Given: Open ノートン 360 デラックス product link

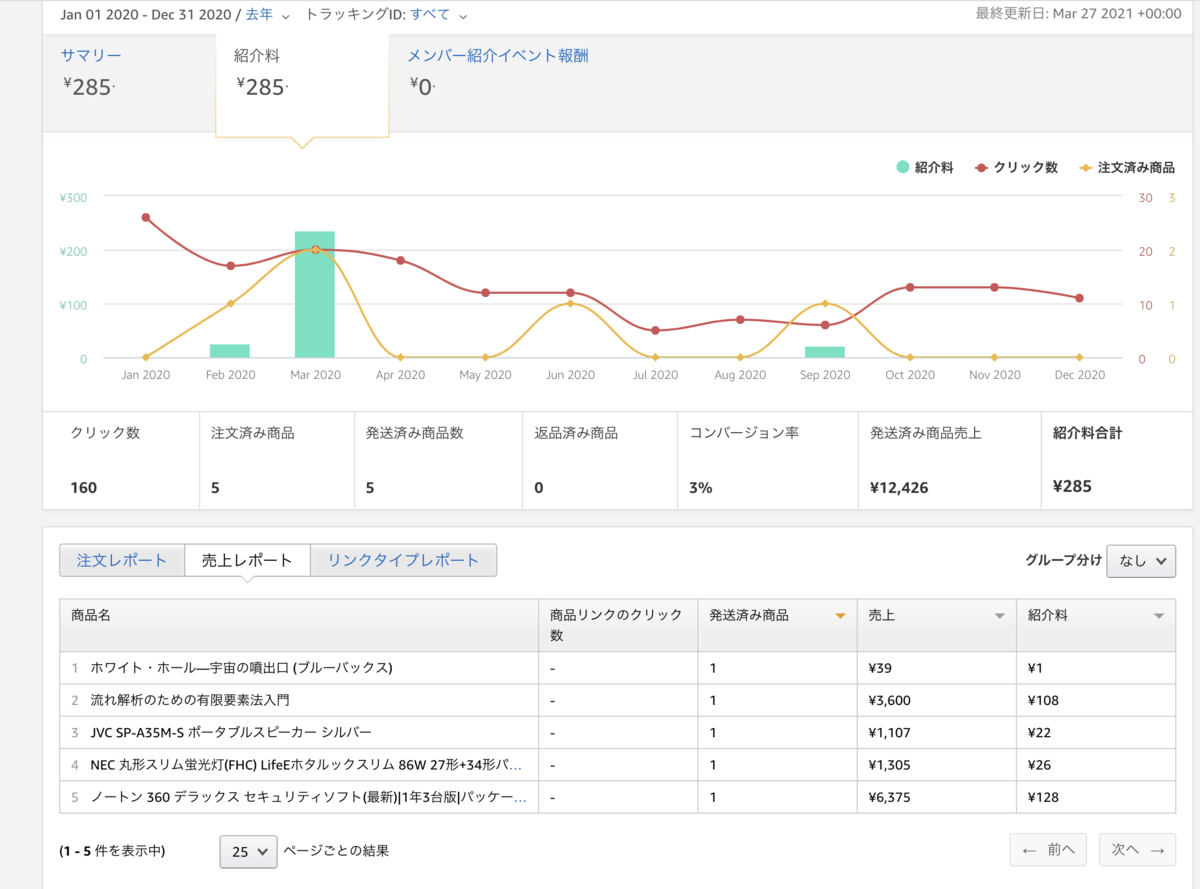Looking at the screenshot, I should [x=309, y=797].
